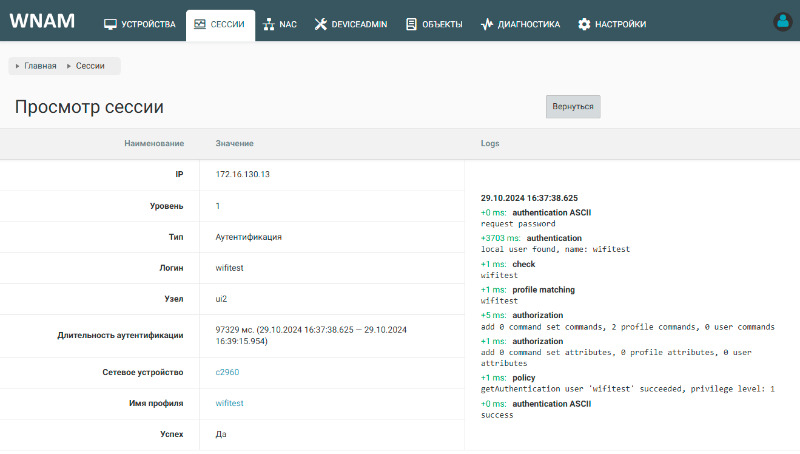This screenshot has height=454, width=800.
Task: Open network device link c2960
Action: click(x=227, y=372)
